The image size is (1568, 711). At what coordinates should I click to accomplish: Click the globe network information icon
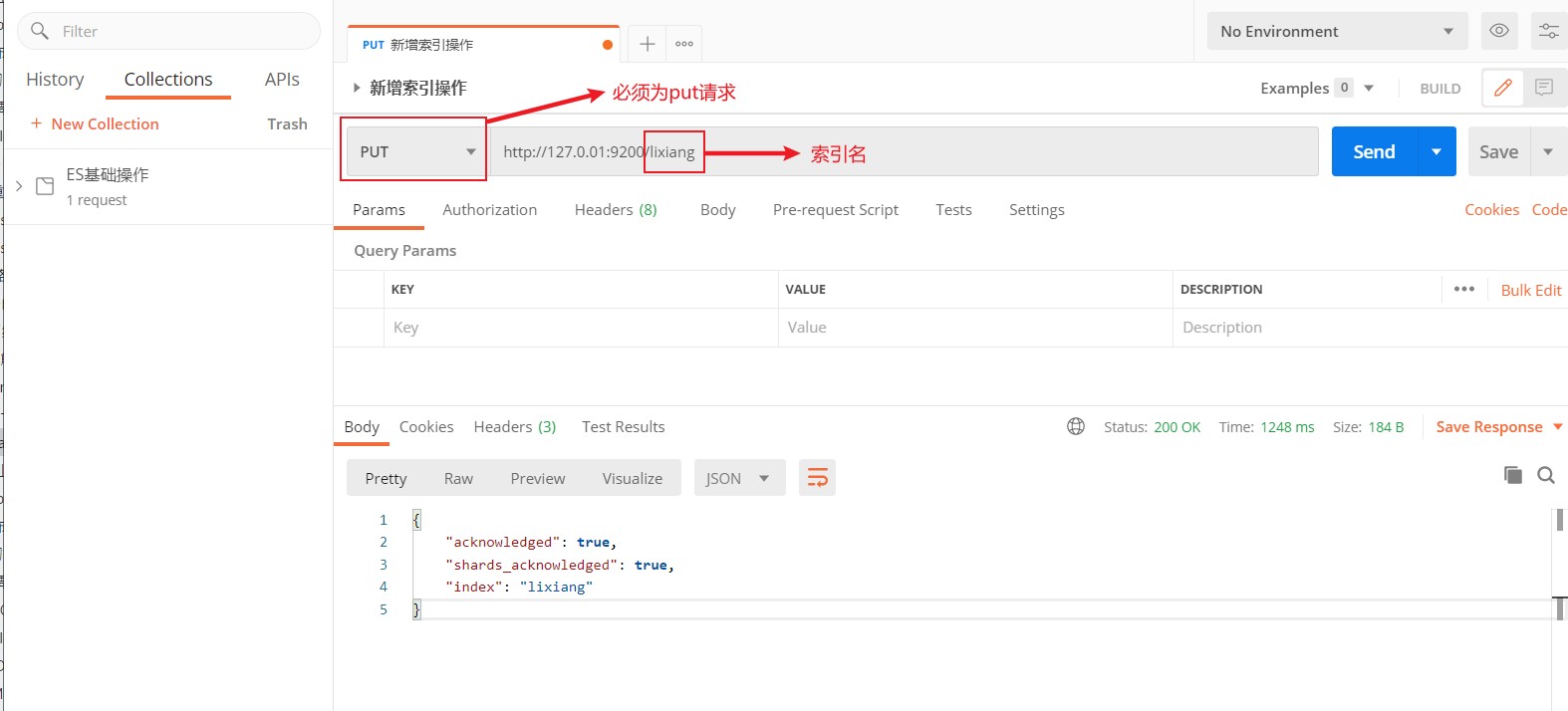coord(1076,426)
